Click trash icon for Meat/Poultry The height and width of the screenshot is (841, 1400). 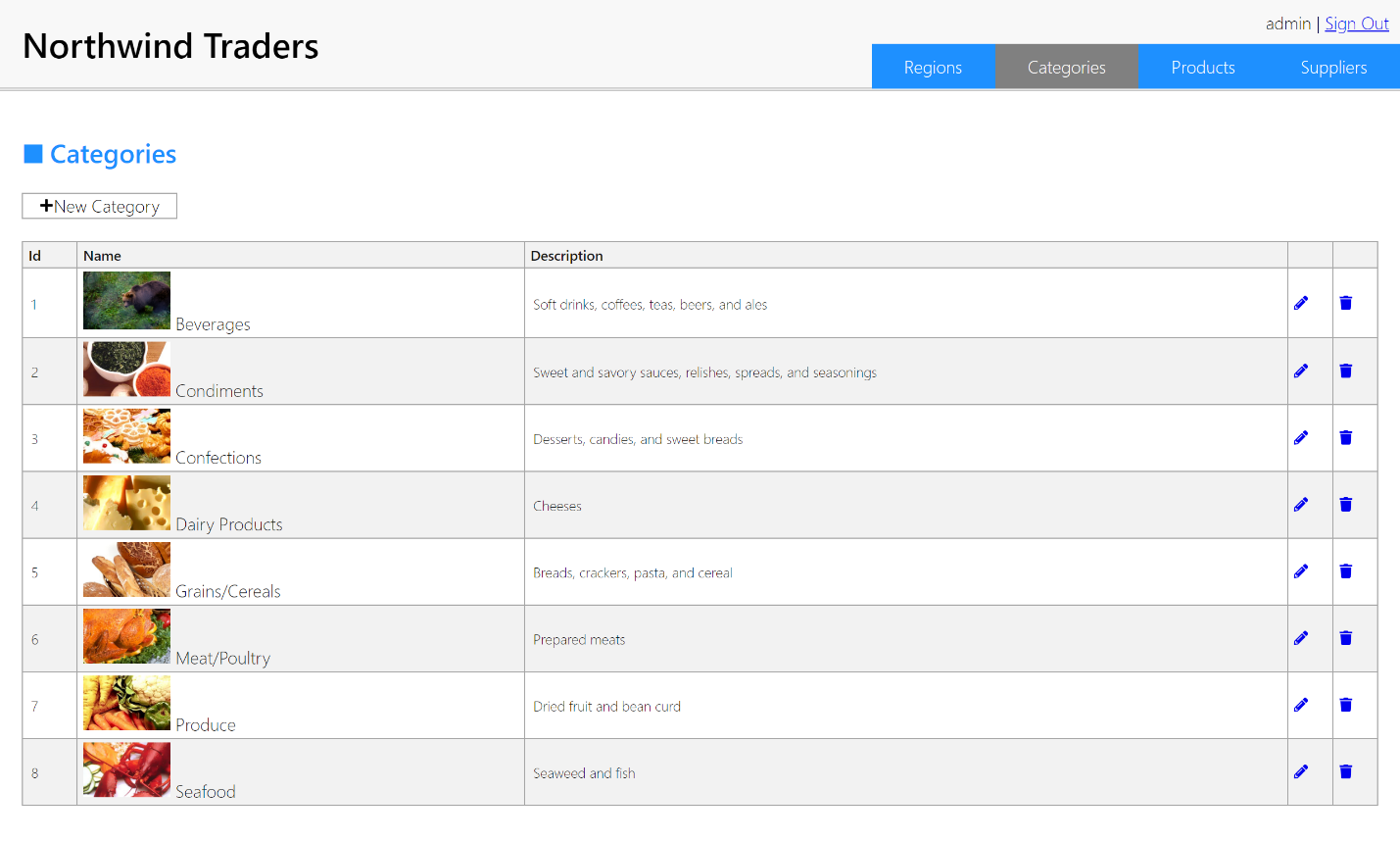tap(1346, 638)
